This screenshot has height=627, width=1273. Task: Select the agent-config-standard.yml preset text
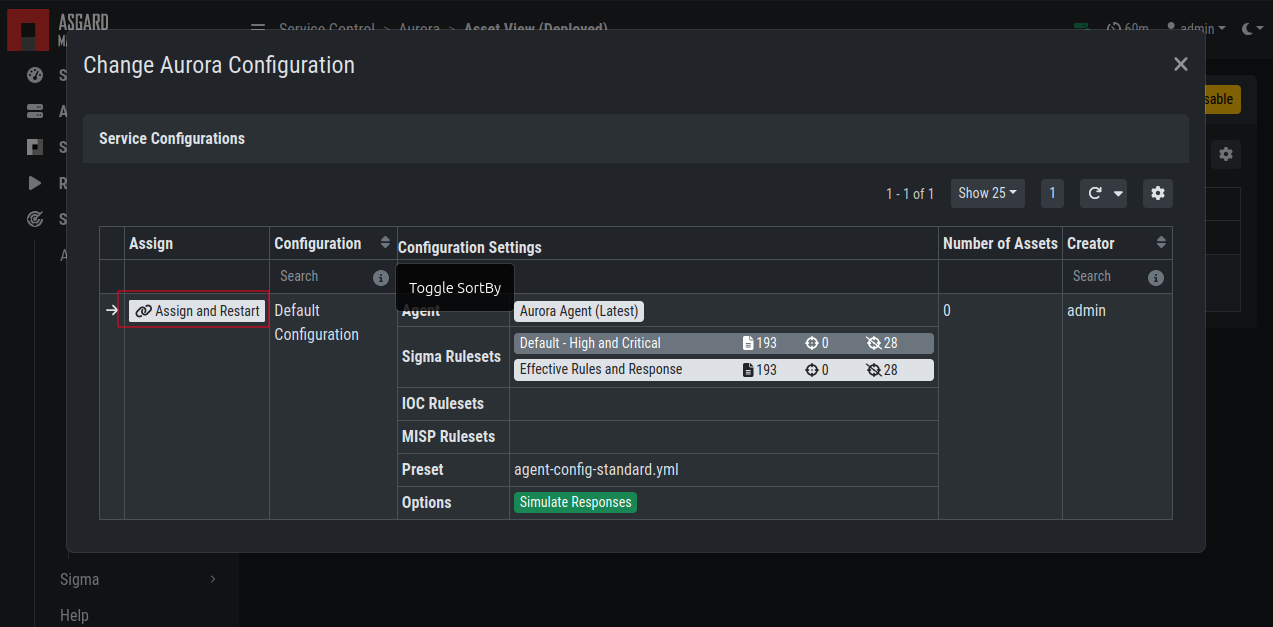click(596, 469)
